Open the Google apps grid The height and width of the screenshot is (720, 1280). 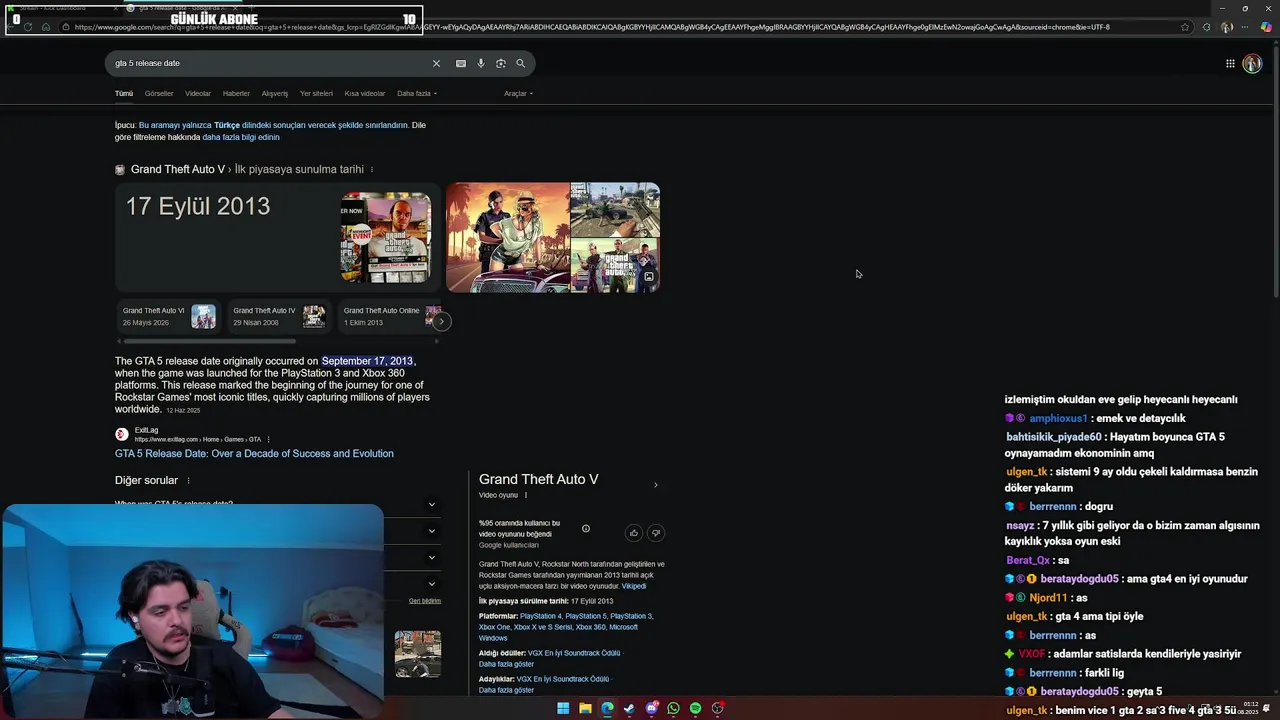pos(1230,63)
